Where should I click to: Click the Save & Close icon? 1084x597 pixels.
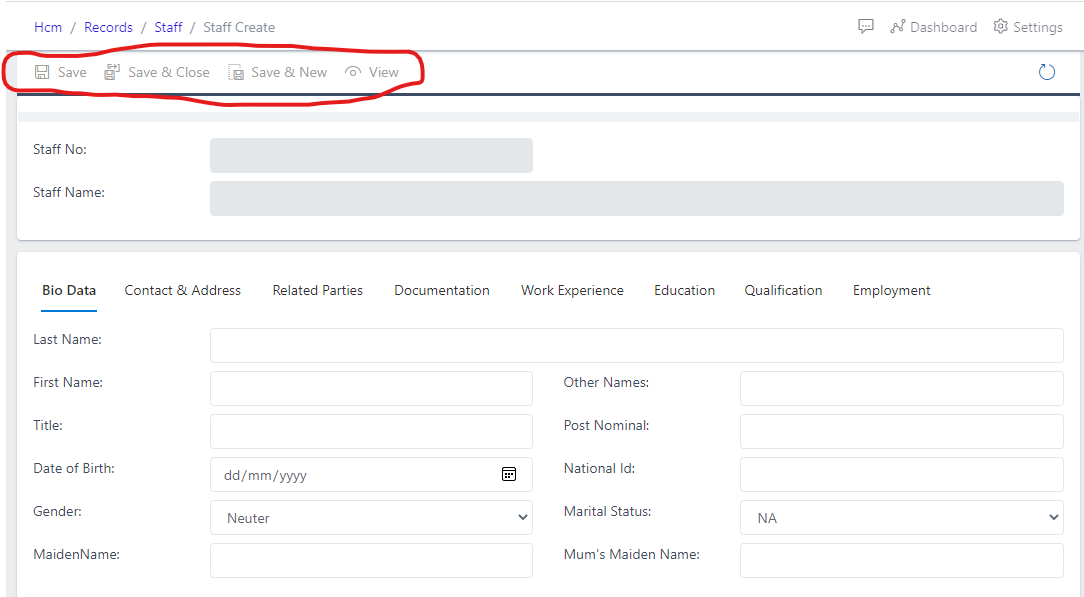(113, 71)
